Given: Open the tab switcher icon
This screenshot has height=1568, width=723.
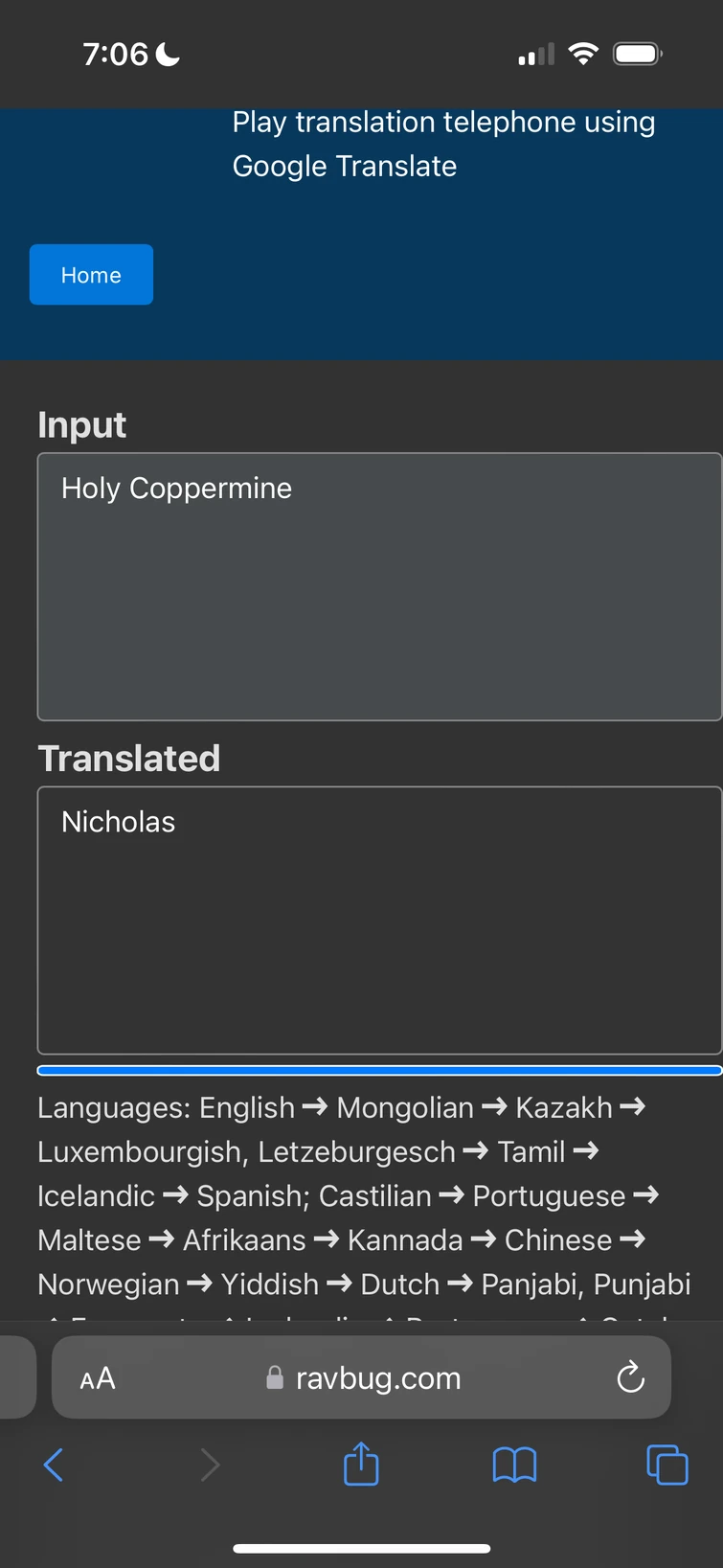Looking at the screenshot, I should click(x=667, y=1465).
